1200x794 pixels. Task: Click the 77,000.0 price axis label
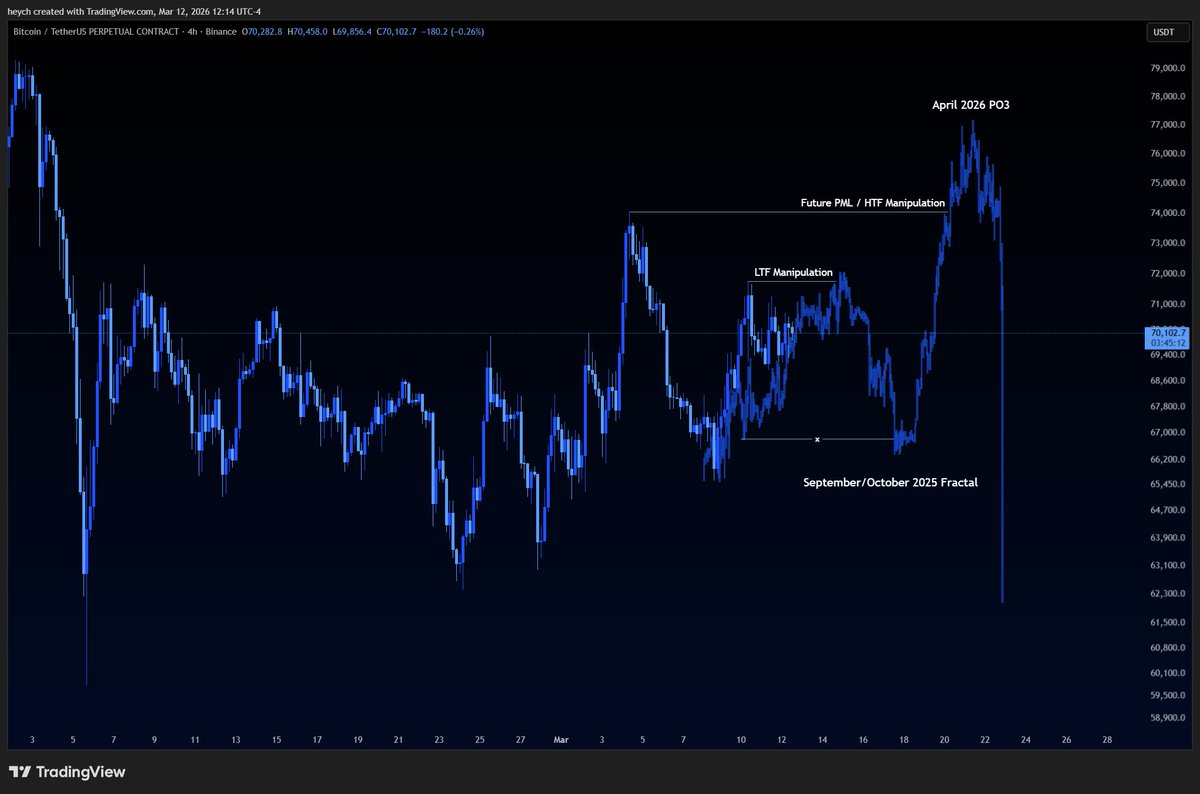coord(1168,126)
